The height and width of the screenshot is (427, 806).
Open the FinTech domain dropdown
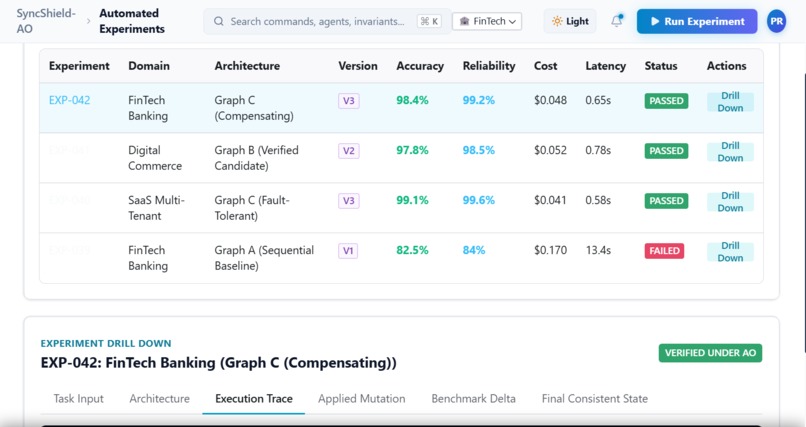pyautogui.click(x=487, y=22)
